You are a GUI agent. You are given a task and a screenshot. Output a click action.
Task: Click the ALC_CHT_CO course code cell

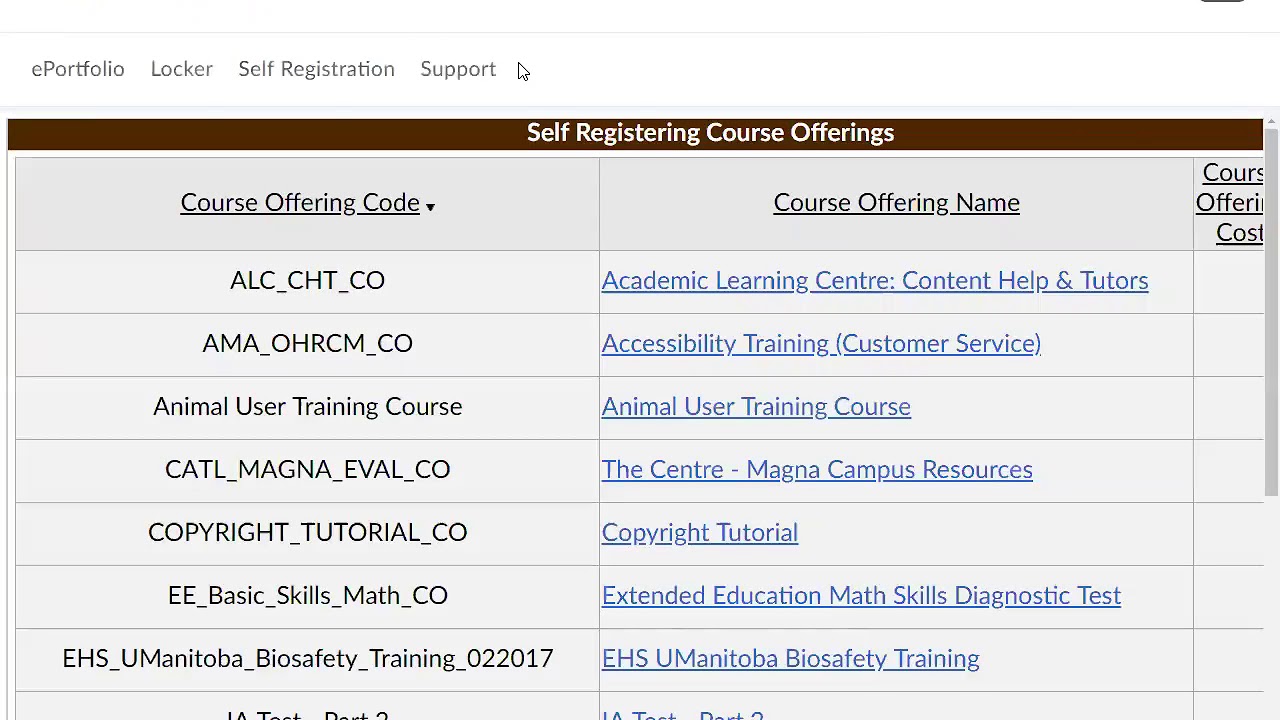(307, 281)
